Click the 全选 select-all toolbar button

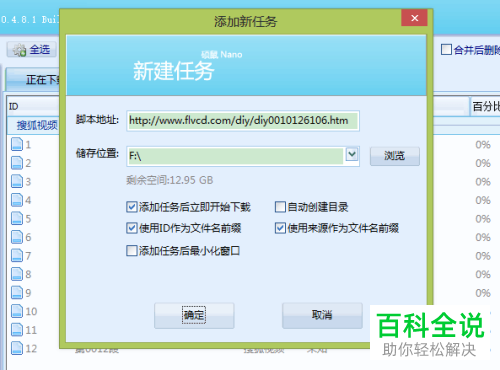pos(32,50)
